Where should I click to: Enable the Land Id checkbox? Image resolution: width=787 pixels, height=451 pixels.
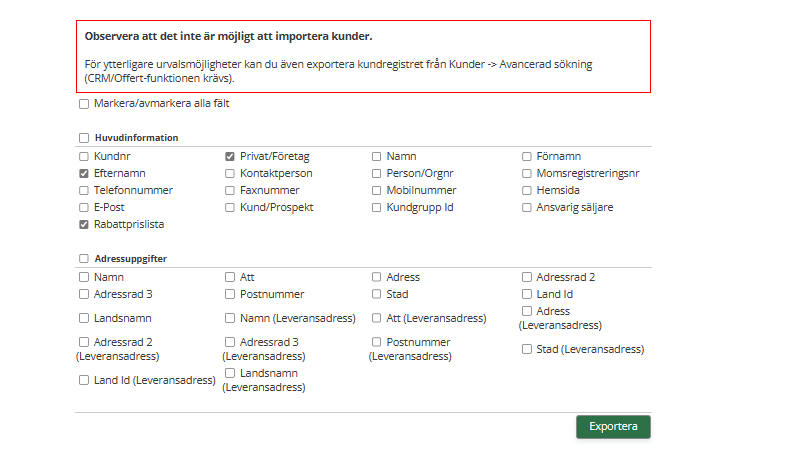(x=527, y=295)
